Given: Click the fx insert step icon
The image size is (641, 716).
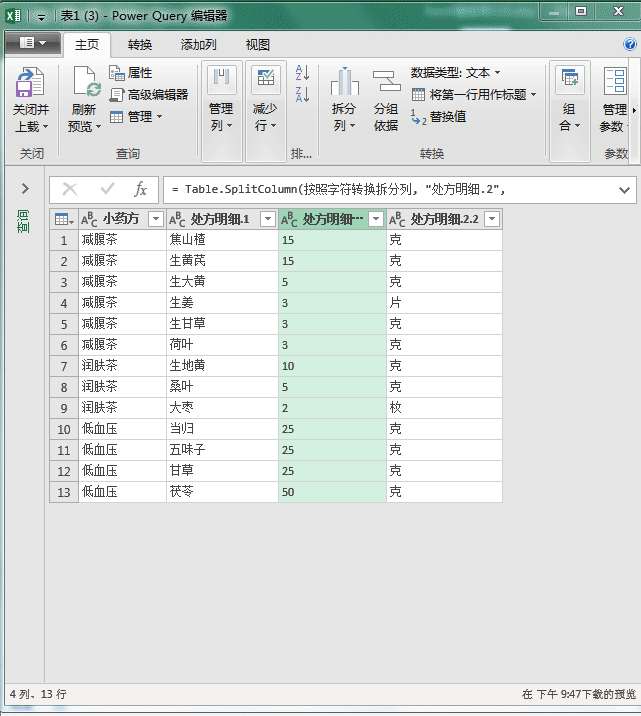Looking at the screenshot, I should 140,189.
